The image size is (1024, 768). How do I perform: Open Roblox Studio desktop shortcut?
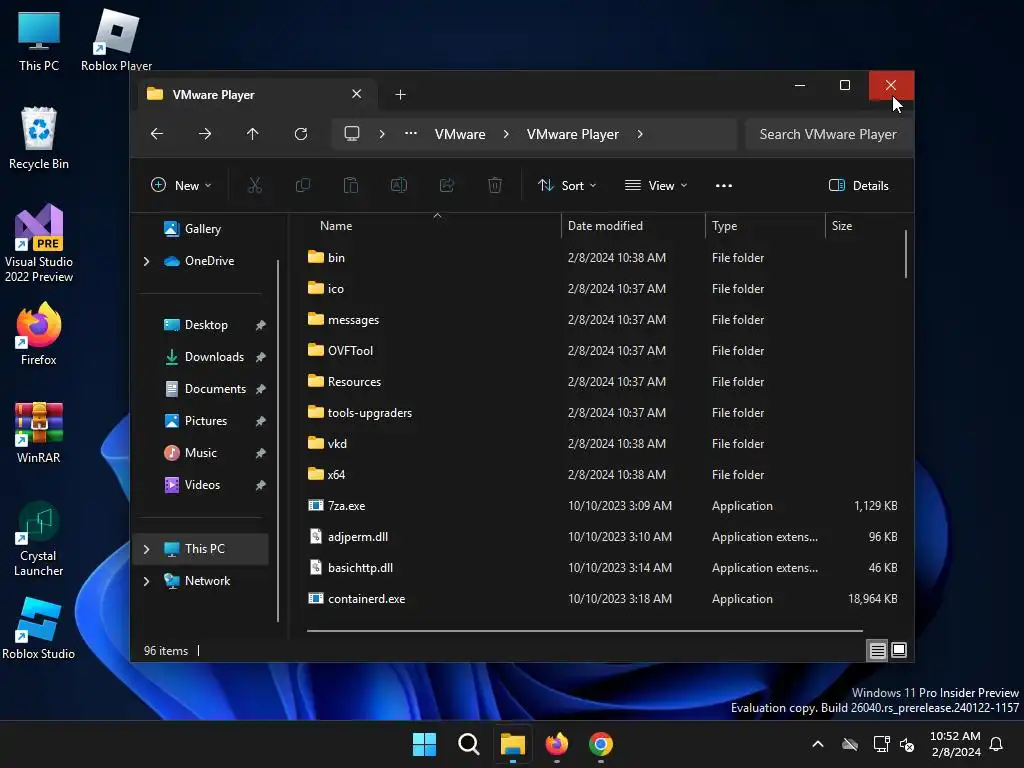coord(39,628)
